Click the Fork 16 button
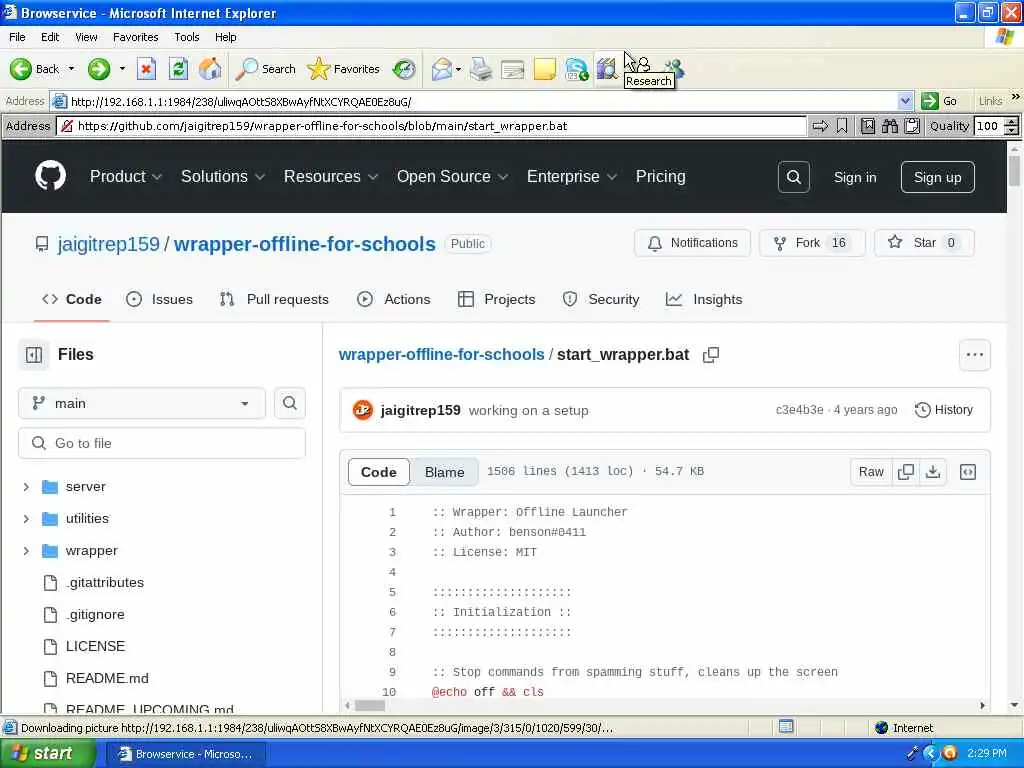Screen dimensions: 1024x768 (812, 243)
